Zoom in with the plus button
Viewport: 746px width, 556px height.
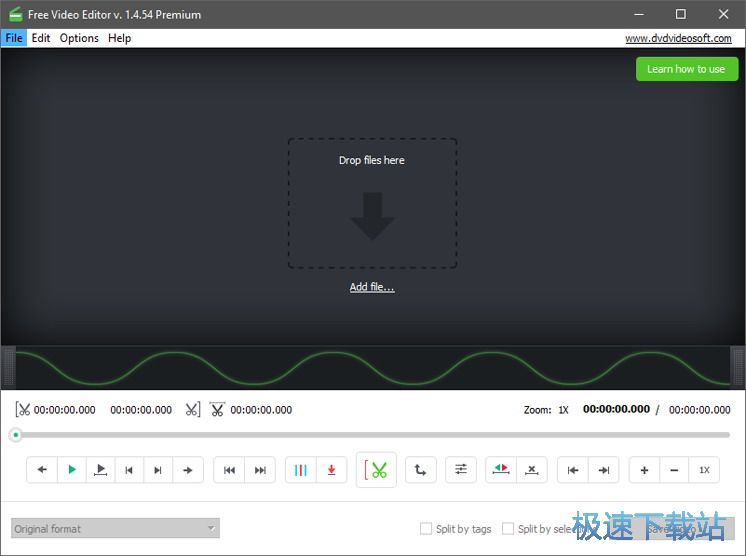(x=644, y=470)
